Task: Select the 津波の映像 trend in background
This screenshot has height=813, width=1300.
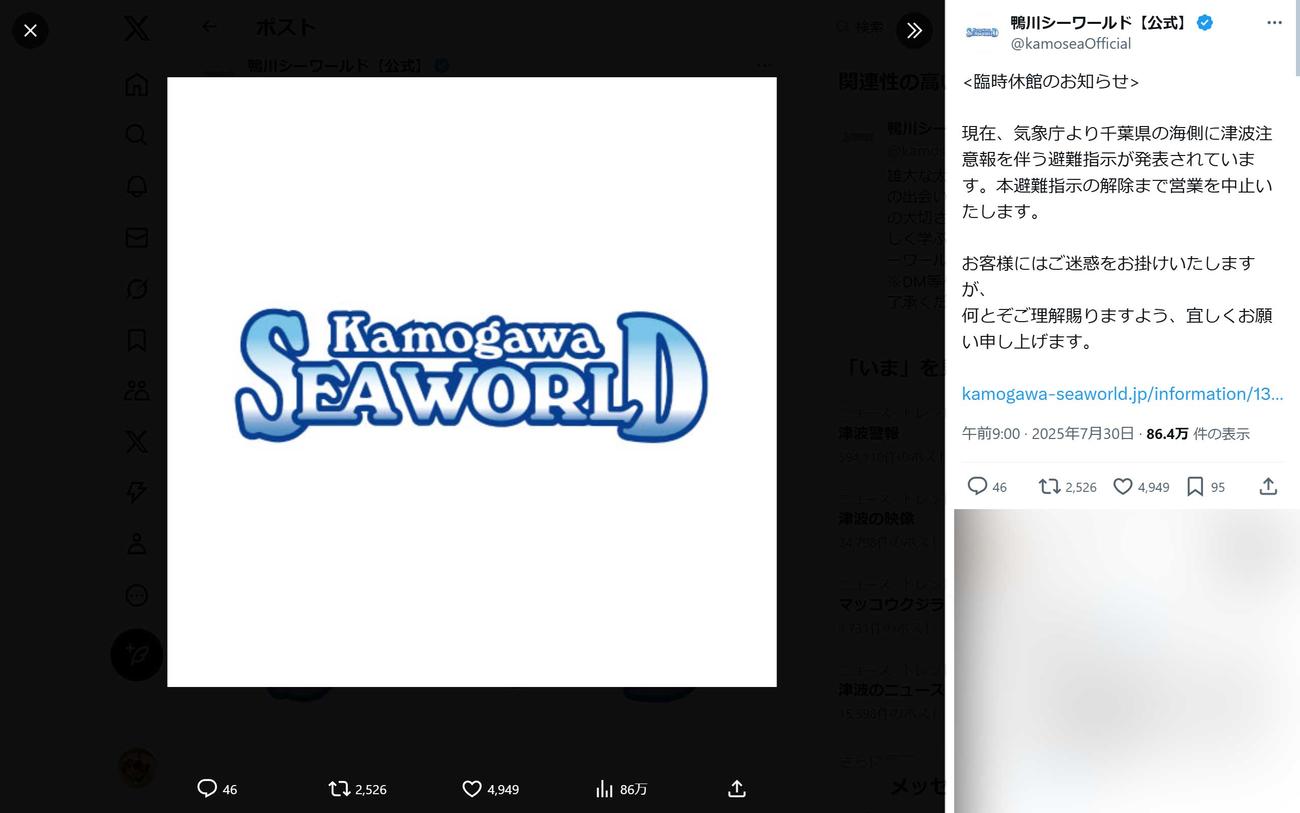Action: (x=876, y=518)
